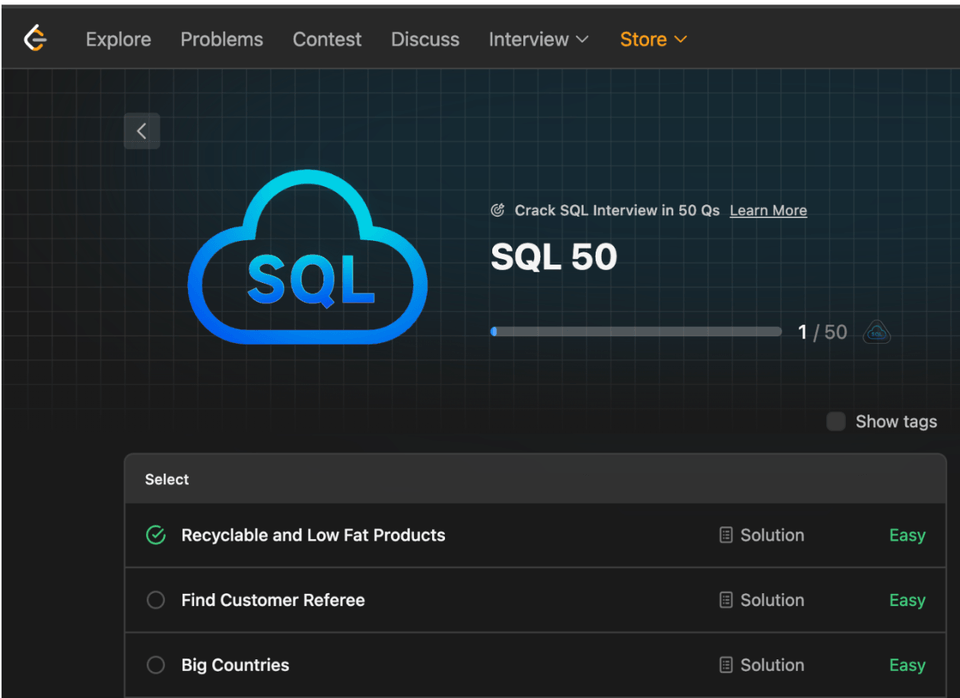Screen dimensions: 960x698
Task: Open the Big Countries problem
Action: pyautogui.click(x=235, y=665)
